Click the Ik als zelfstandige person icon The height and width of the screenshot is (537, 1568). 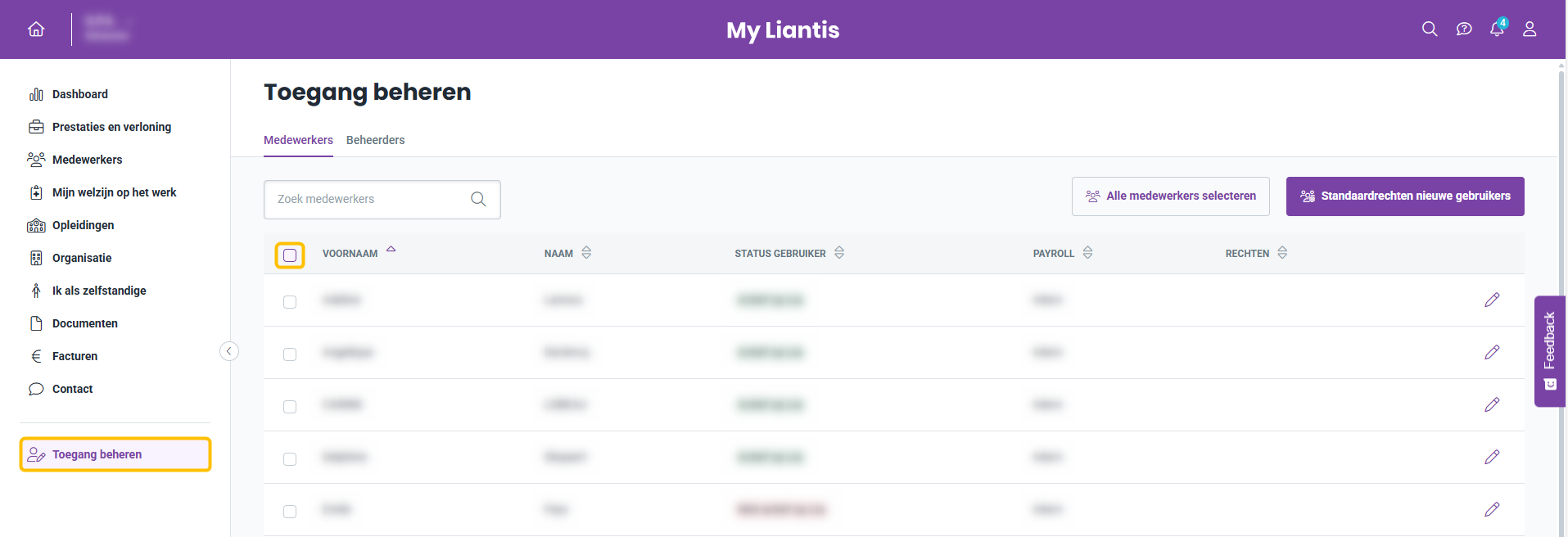pos(36,291)
